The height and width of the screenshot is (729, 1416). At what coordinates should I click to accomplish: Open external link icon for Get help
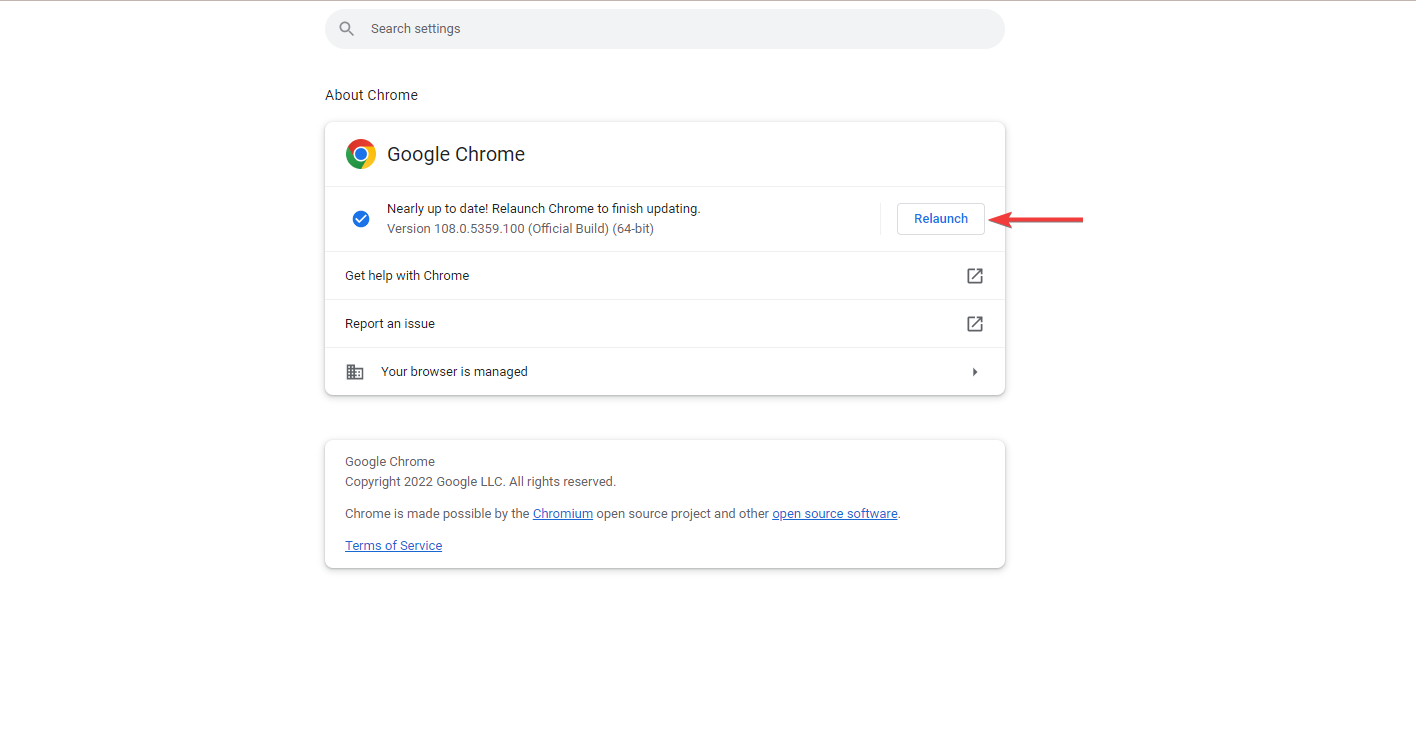[975, 276]
